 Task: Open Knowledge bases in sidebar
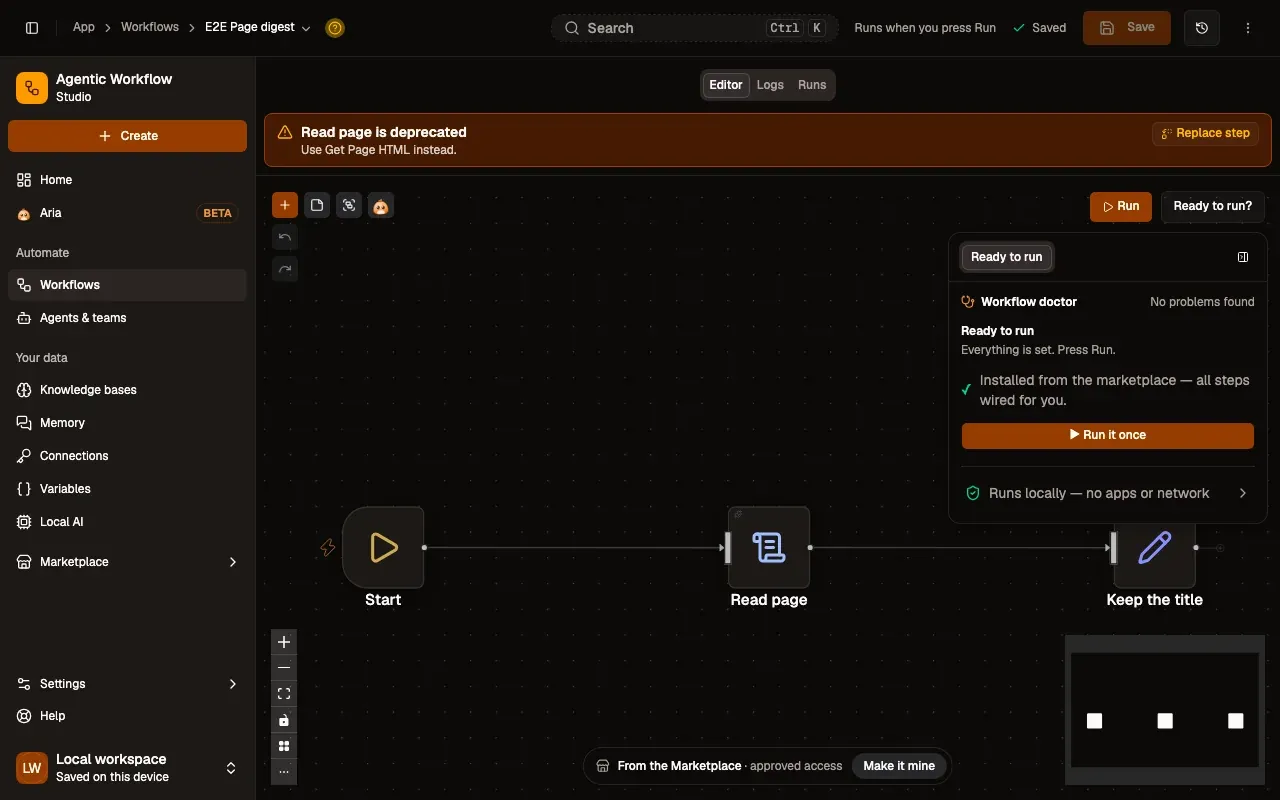click(x=128, y=390)
